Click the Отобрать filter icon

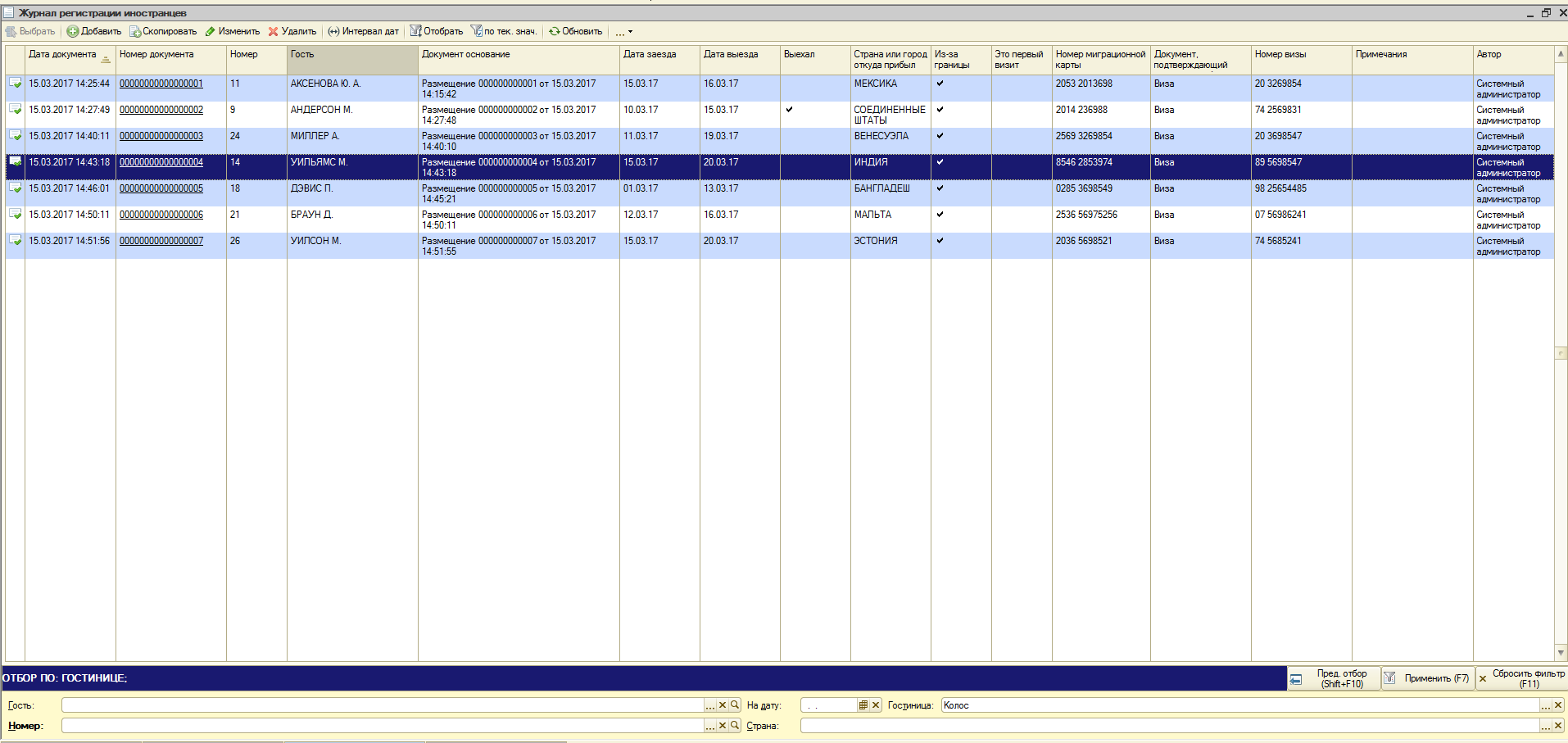click(x=416, y=31)
